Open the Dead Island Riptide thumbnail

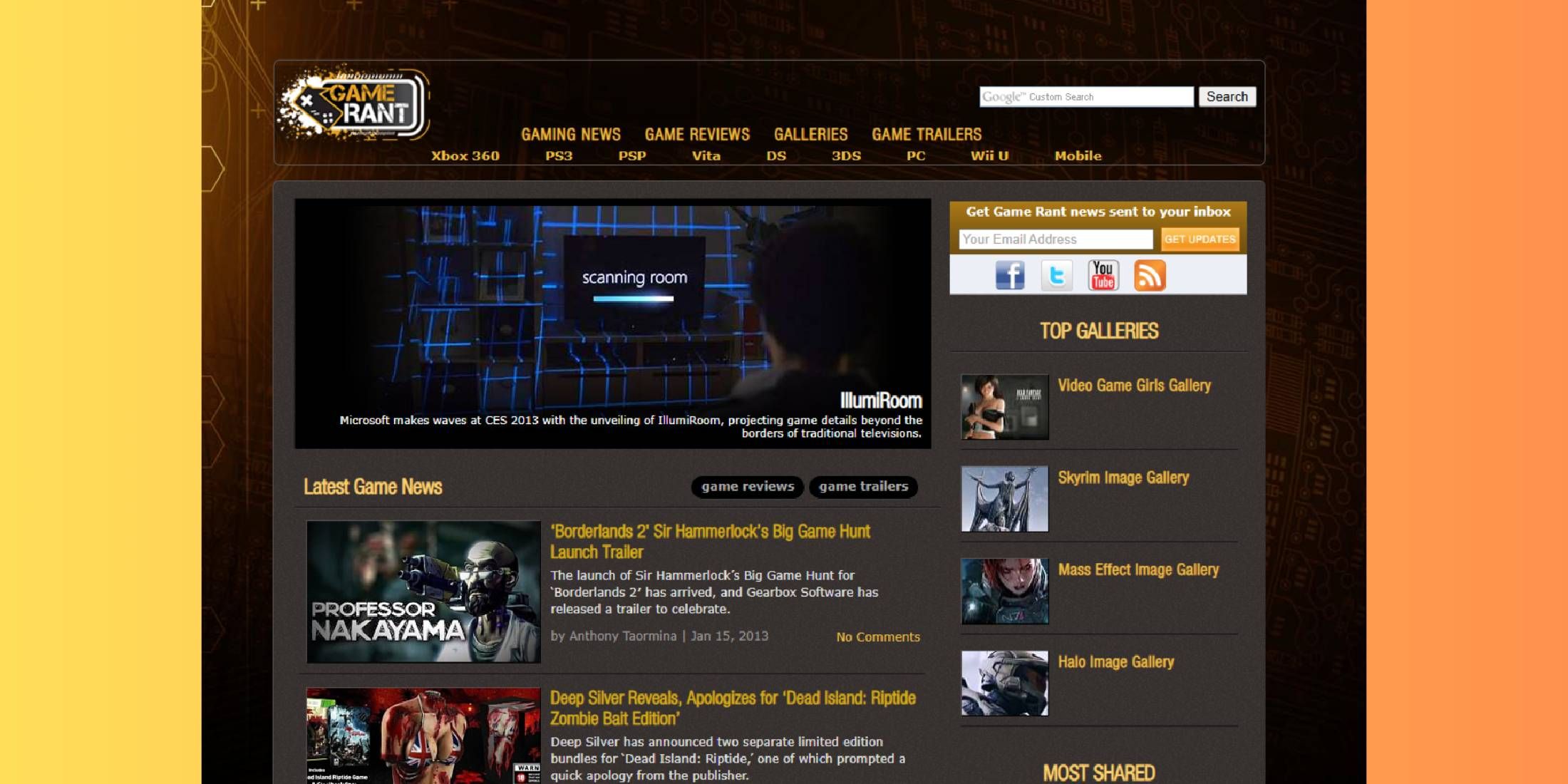423,736
